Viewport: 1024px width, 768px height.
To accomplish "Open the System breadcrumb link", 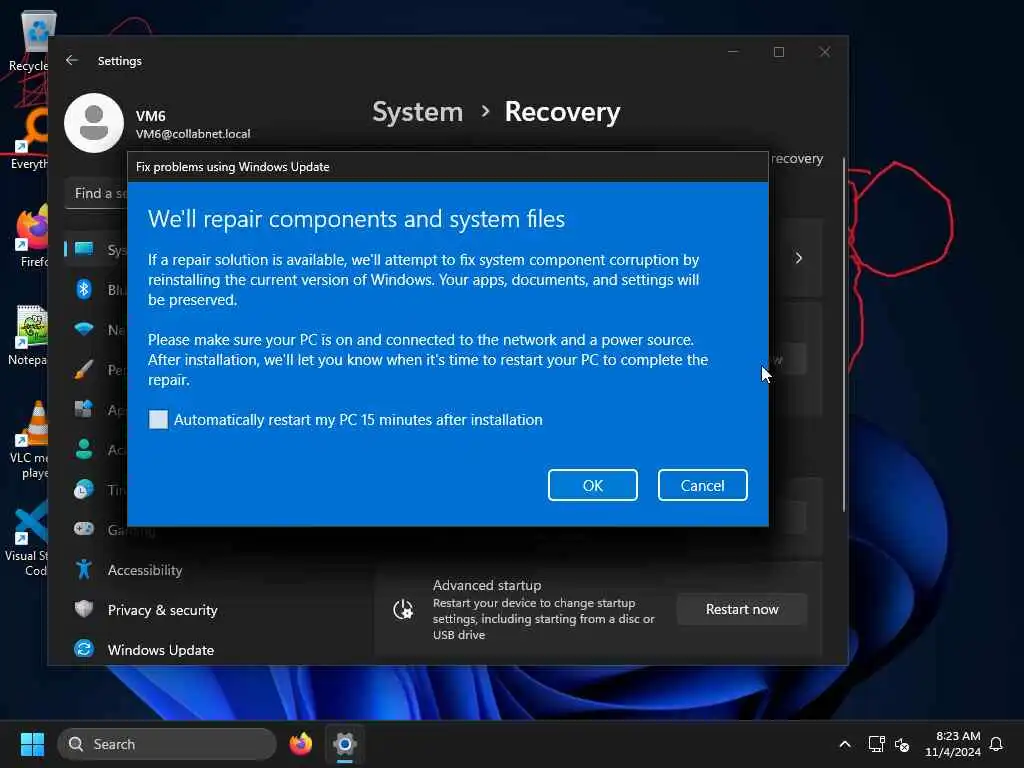I will 417,112.
